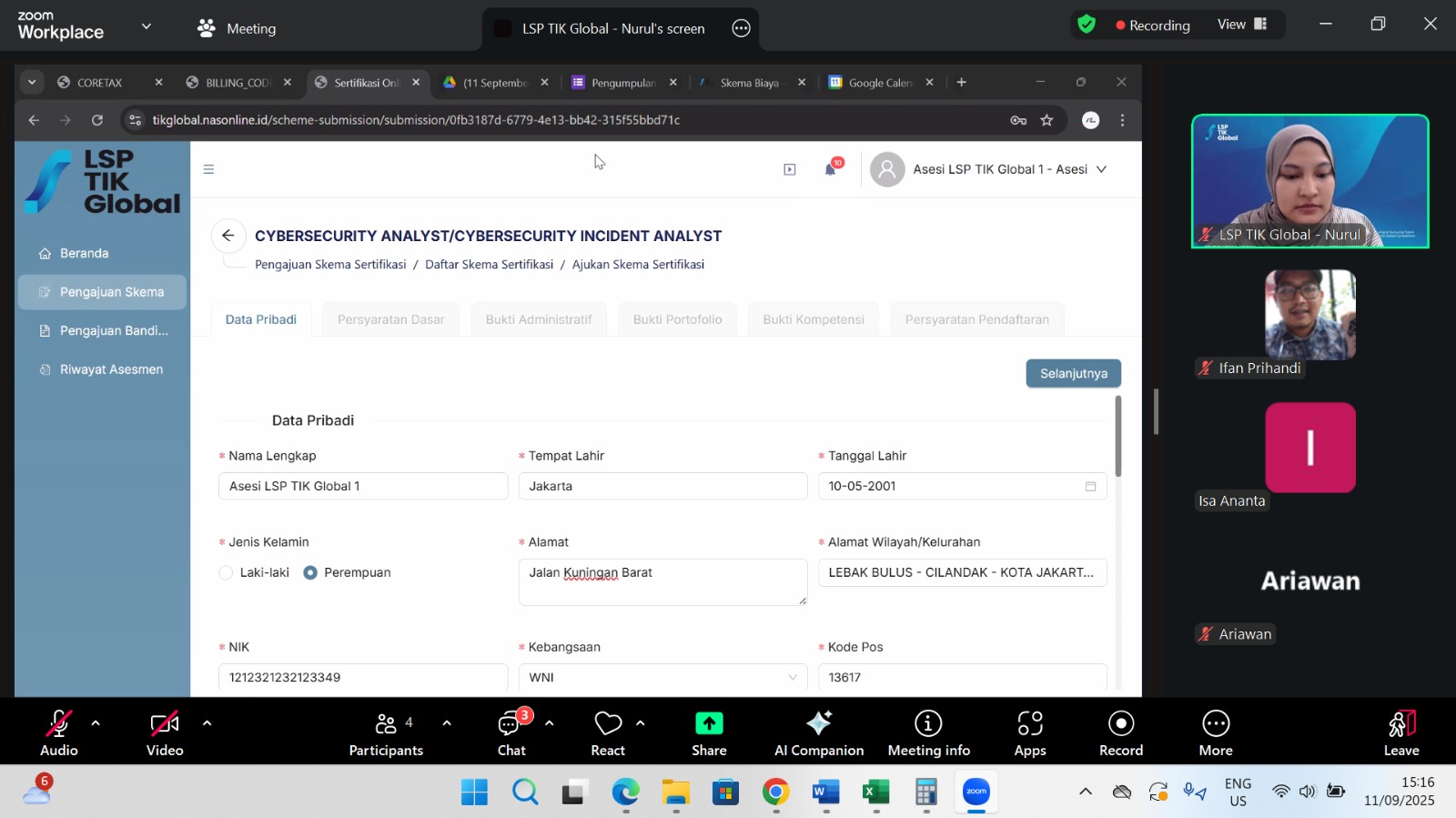1456x818 pixels.
Task: Click the green Share screen icon
Action: pyautogui.click(x=709, y=723)
